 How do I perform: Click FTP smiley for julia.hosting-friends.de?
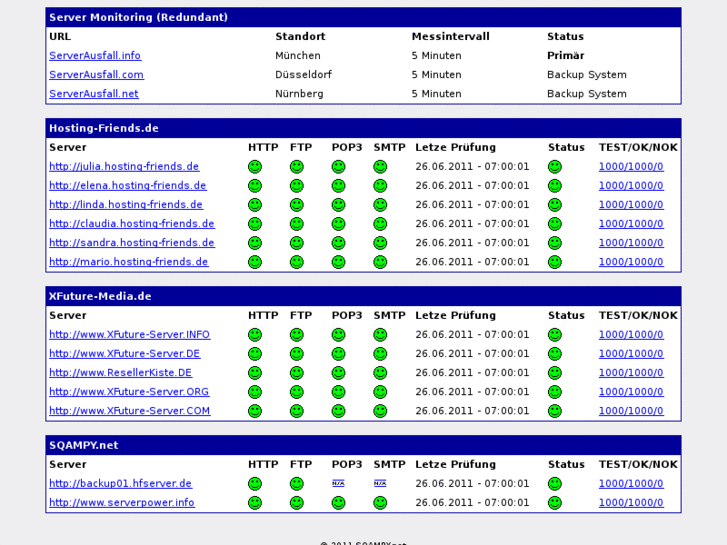coord(297,167)
